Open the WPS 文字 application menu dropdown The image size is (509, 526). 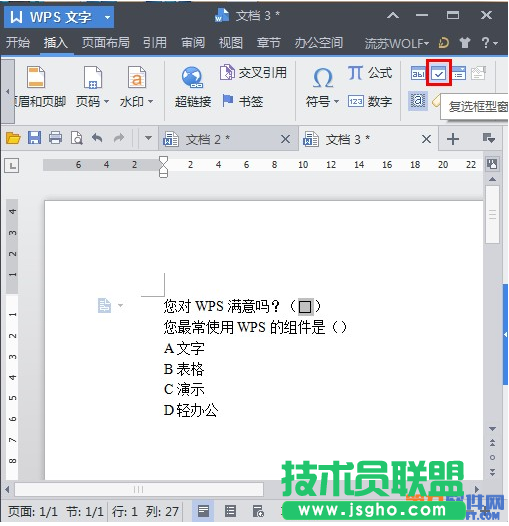tap(107, 17)
